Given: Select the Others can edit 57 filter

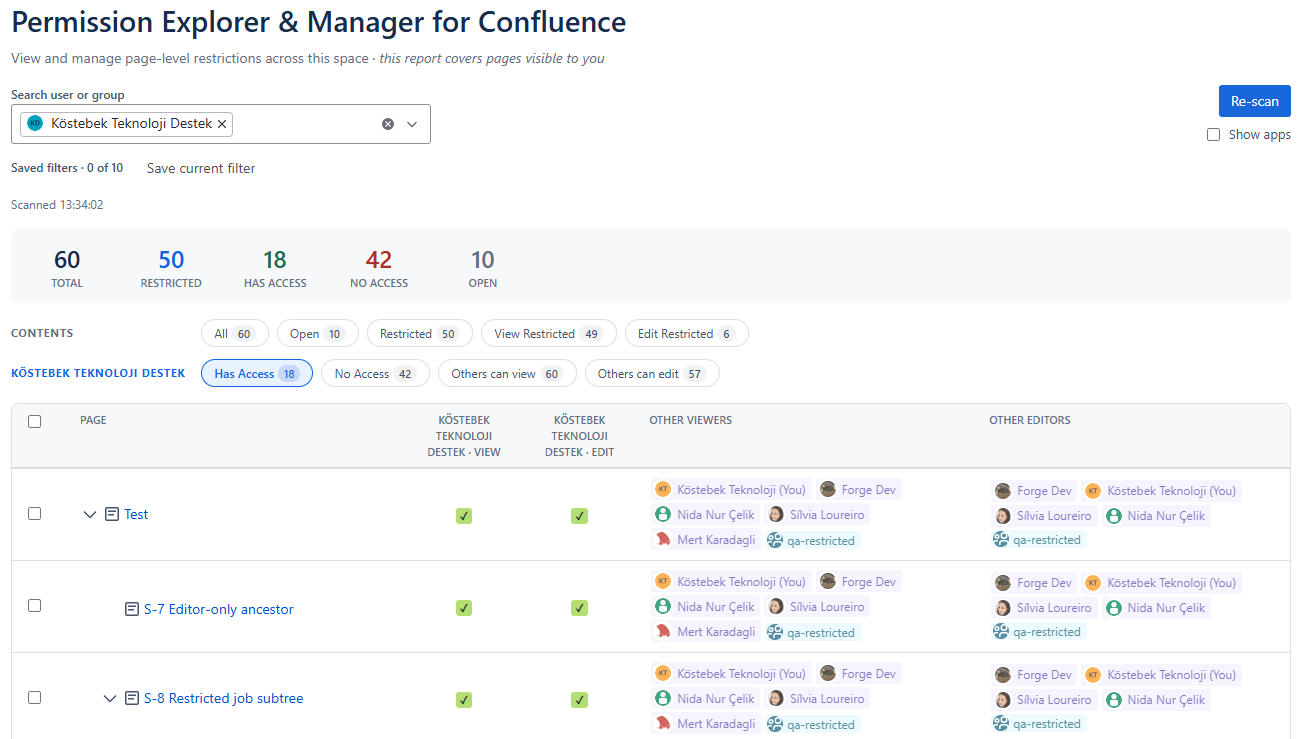Looking at the screenshot, I should pos(652,374).
